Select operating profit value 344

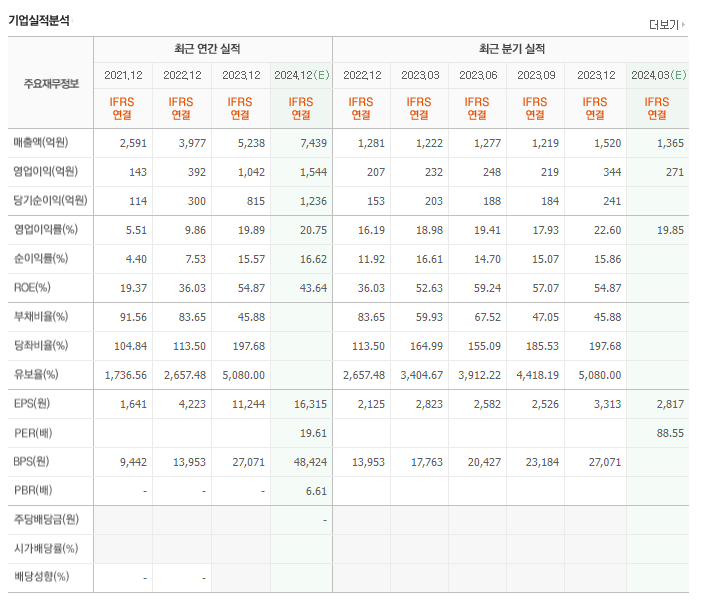click(x=612, y=173)
